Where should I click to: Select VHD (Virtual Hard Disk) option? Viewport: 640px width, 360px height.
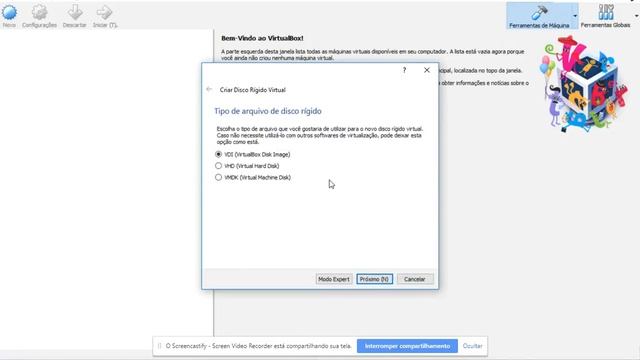pos(247,166)
